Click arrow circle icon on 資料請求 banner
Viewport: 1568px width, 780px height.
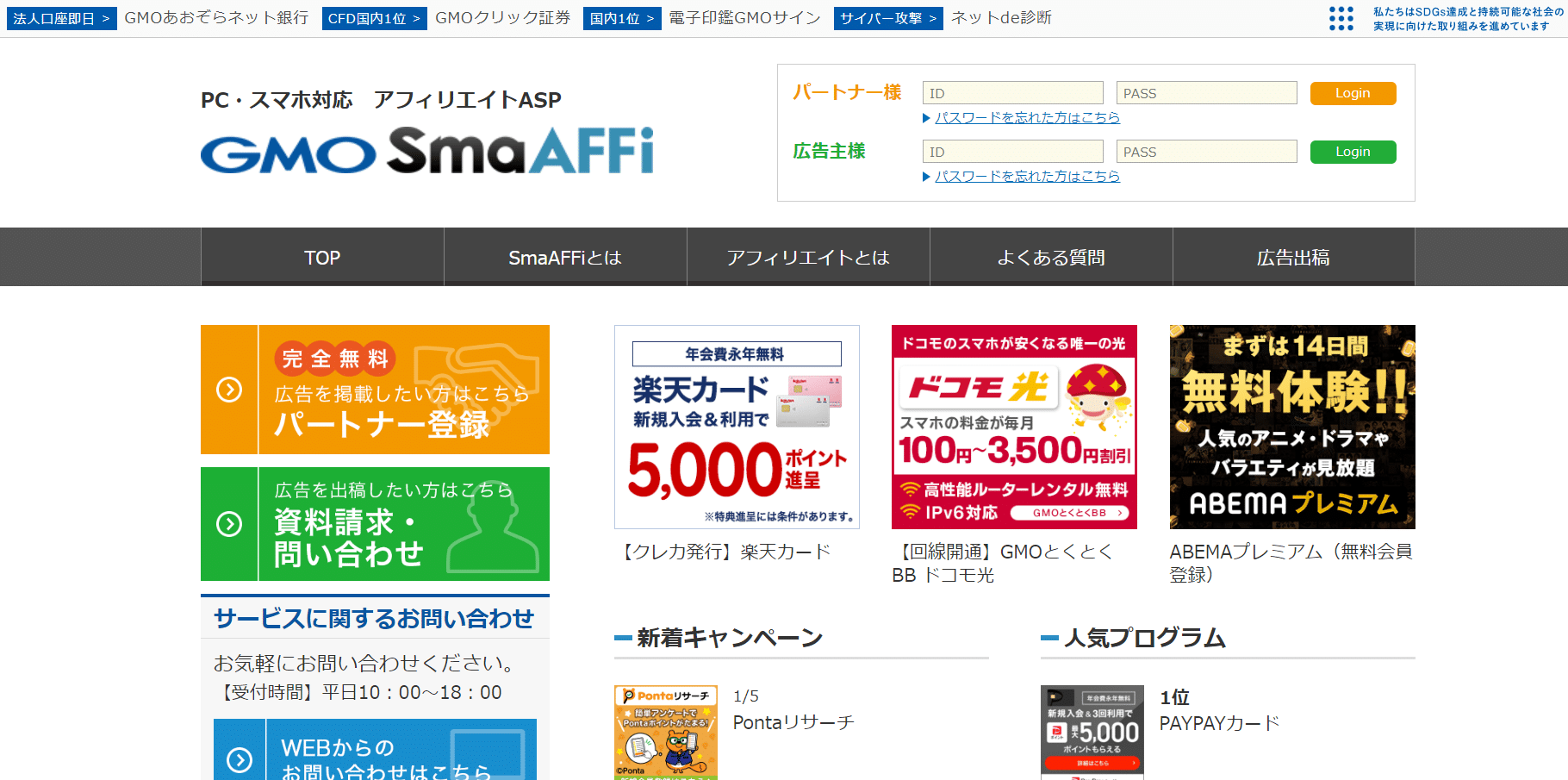(229, 524)
